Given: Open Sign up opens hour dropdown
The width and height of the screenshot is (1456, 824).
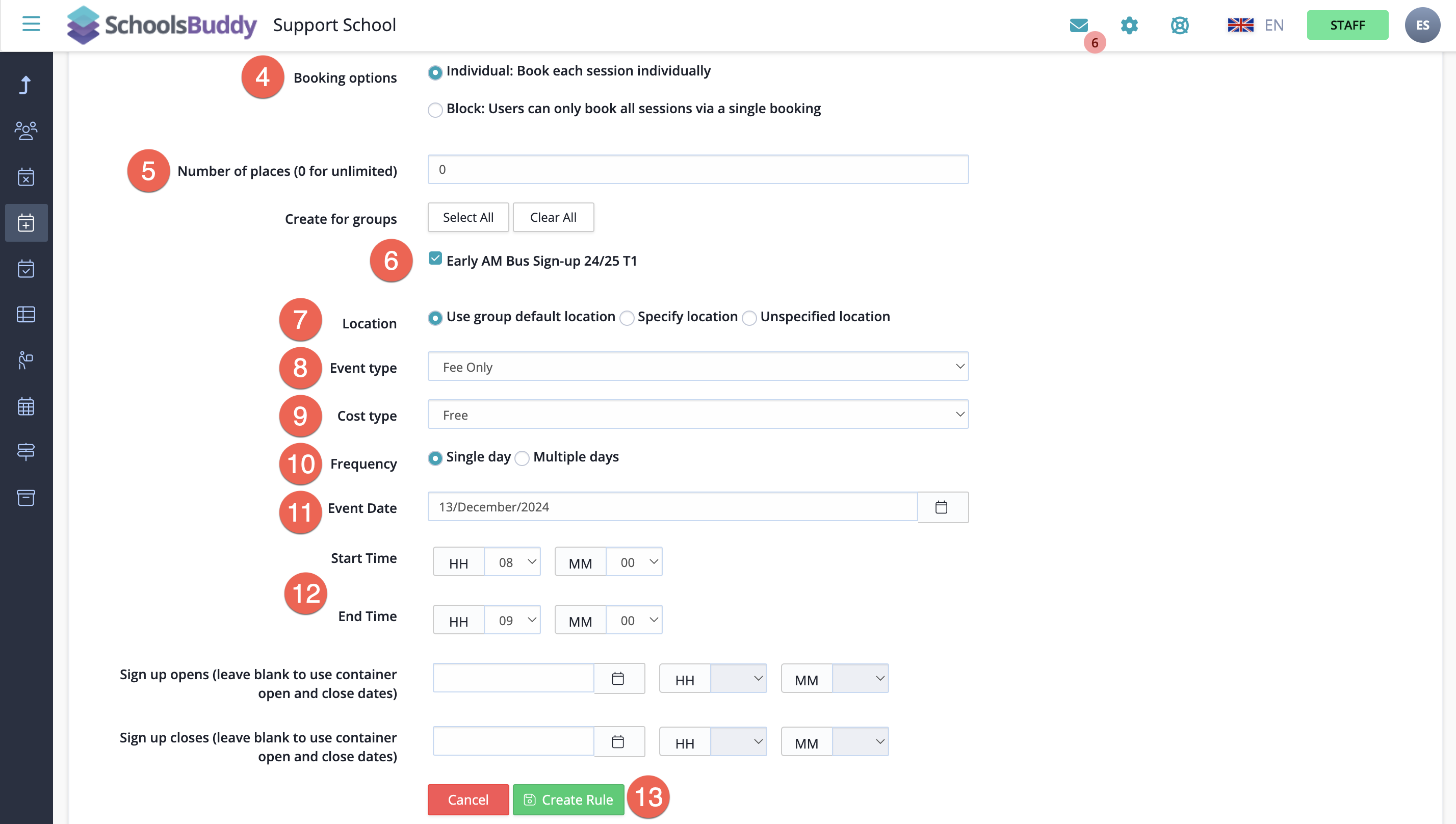Looking at the screenshot, I should click(739, 679).
